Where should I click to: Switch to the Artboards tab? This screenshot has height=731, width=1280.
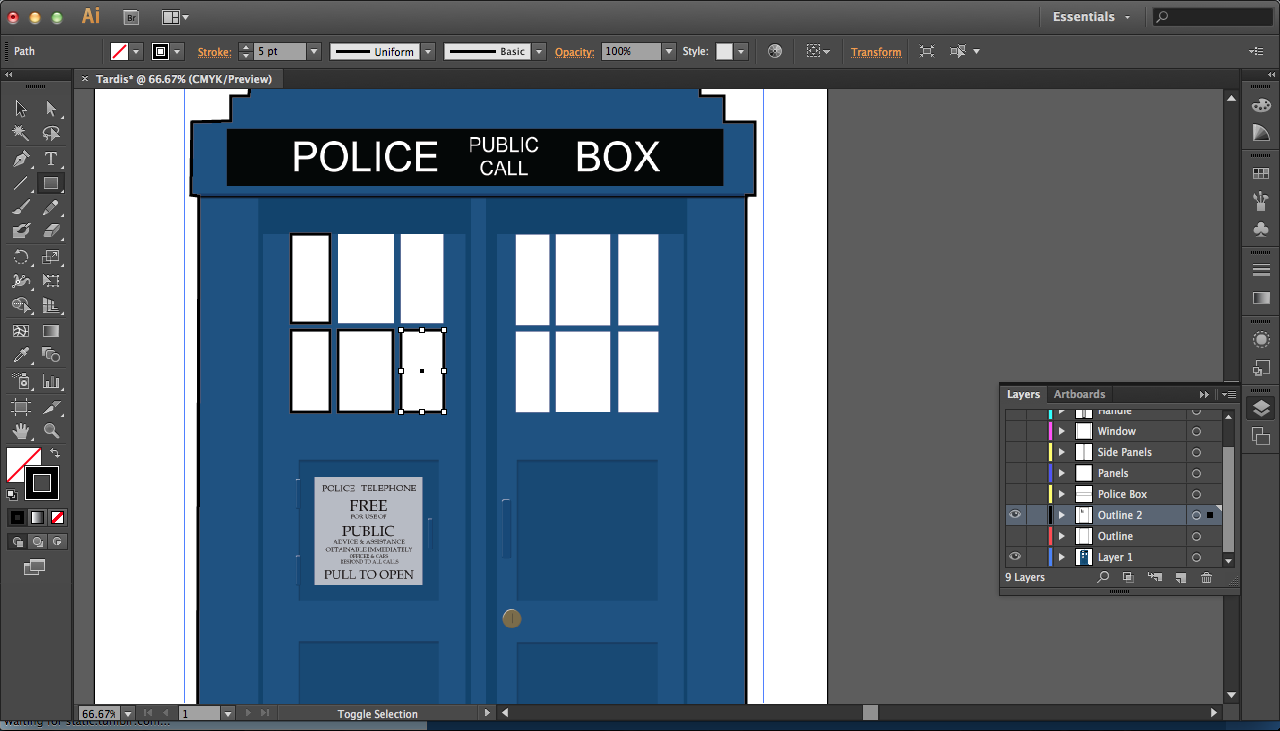(1079, 394)
